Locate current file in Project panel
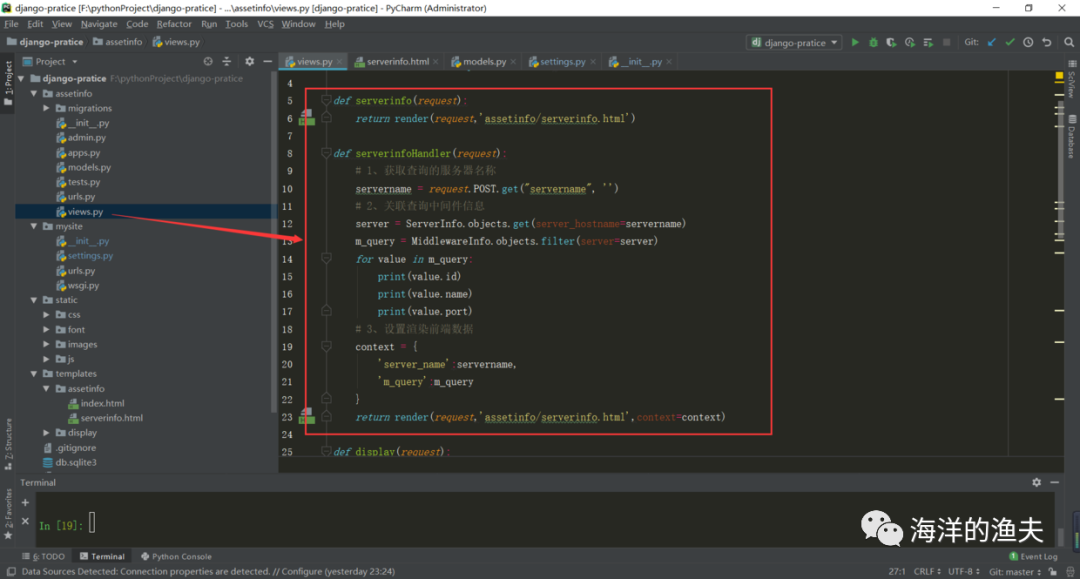1080x579 pixels. click(208, 62)
